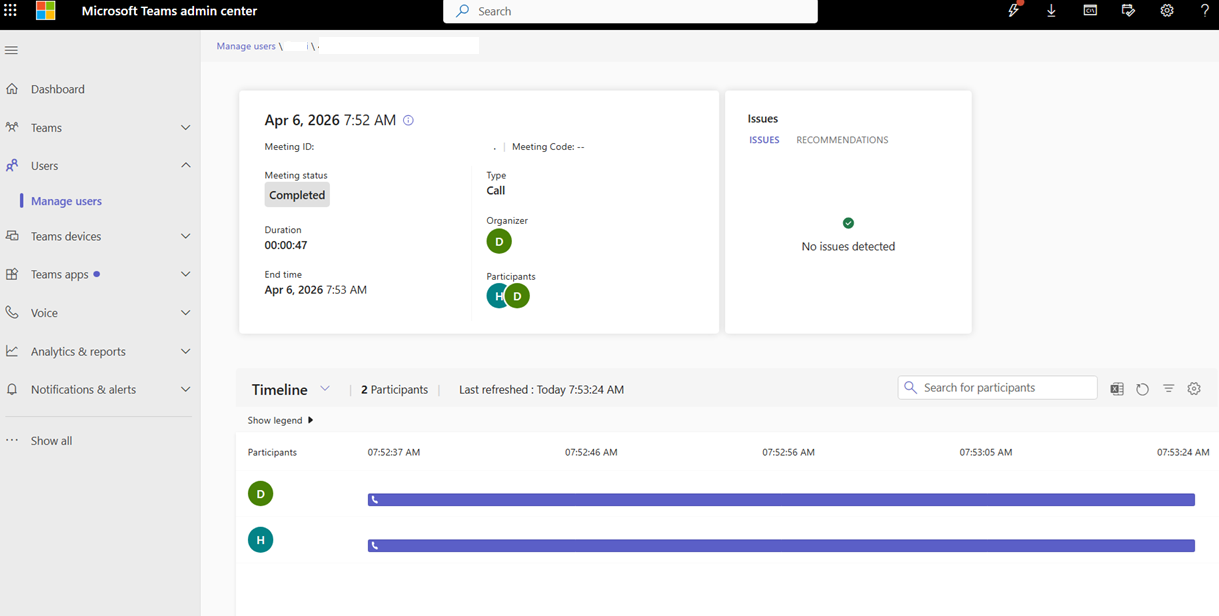Screen dimensions: 1219x616
Task: Click Show all in sidebar
Action: pyautogui.click(x=51, y=441)
